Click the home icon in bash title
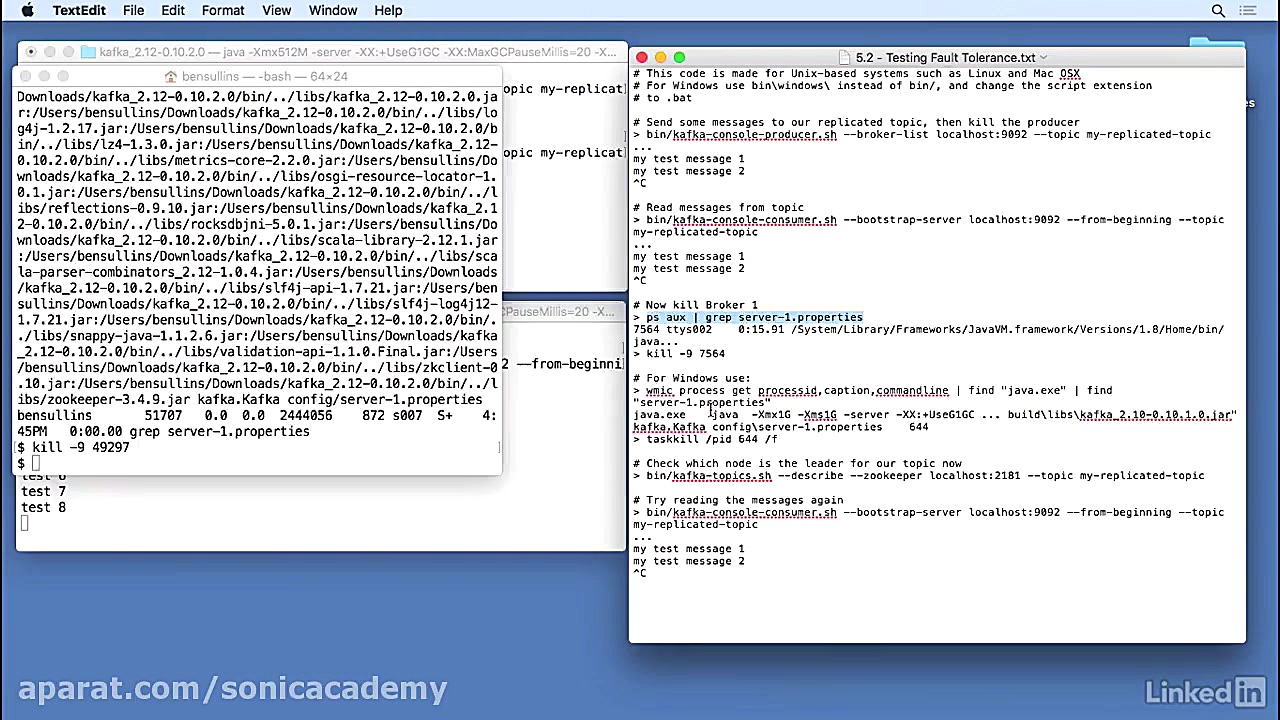The image size is (1280, 720). [171, 76]
